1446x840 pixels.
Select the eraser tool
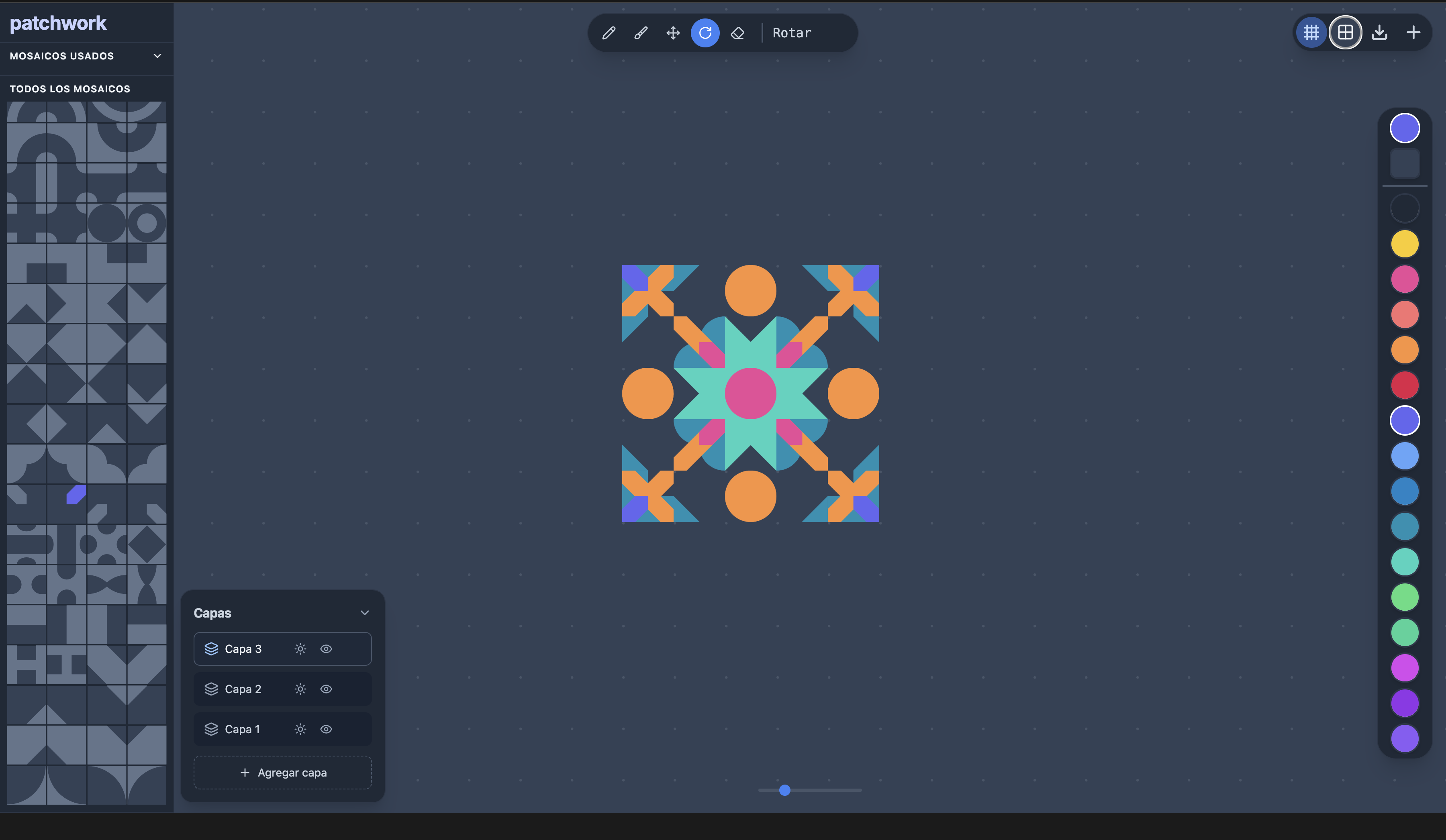tap(737, 33)
